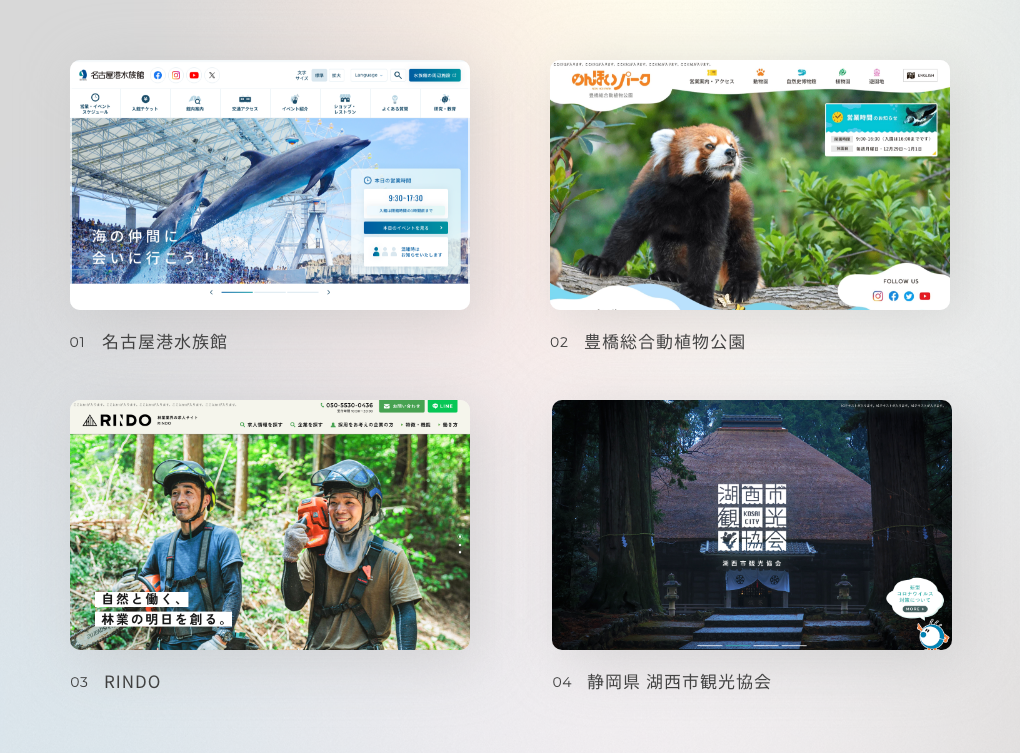Open the pink 遊園地 menu item
This screenshot has width=1020, height=753.
point(876,77)
